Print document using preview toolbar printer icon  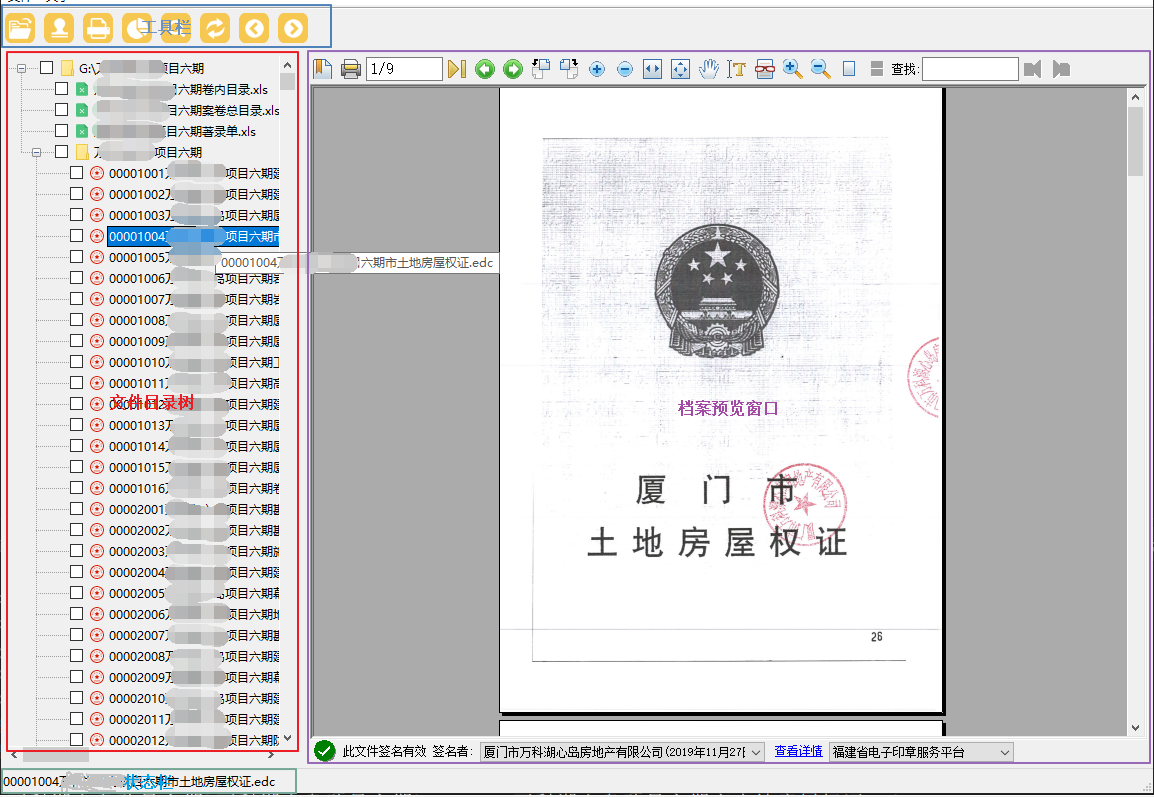[x=351, y=69]
